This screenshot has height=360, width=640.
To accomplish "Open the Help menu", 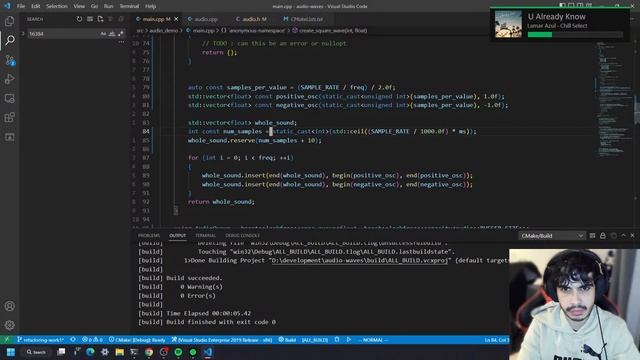I will [151, 6].
